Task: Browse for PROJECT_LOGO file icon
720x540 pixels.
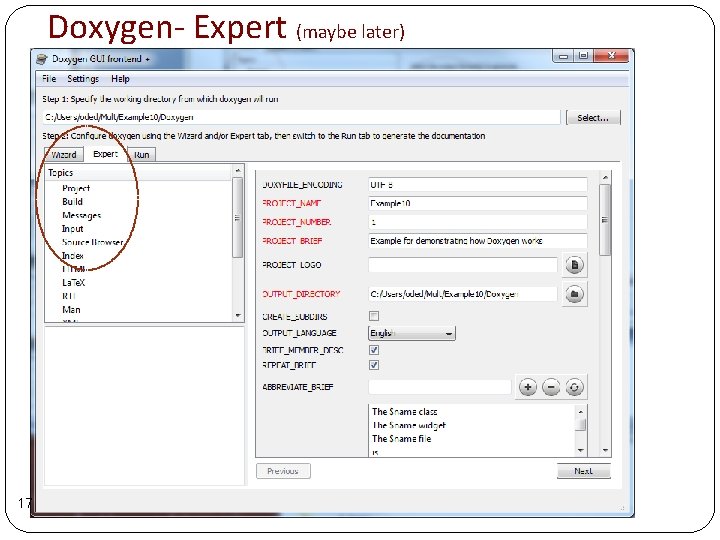Action: click(x=574, y=265)
